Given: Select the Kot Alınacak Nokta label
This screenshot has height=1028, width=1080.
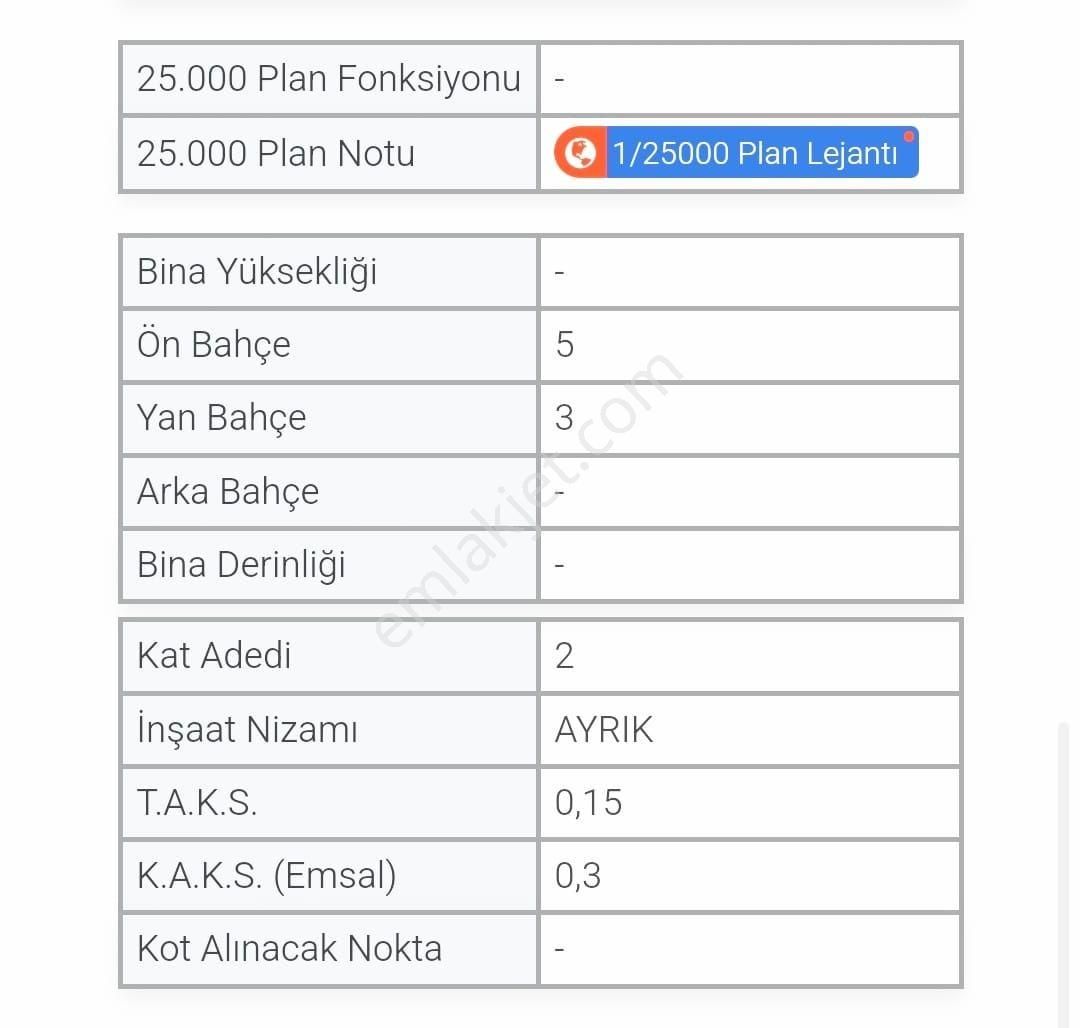Looking at the screenshot, I should click(289, 948).
